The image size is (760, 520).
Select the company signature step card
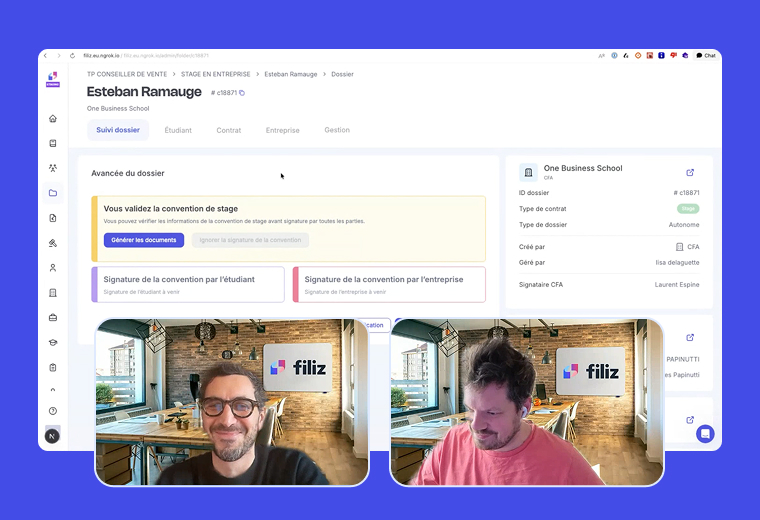click(x=389, y=284)
